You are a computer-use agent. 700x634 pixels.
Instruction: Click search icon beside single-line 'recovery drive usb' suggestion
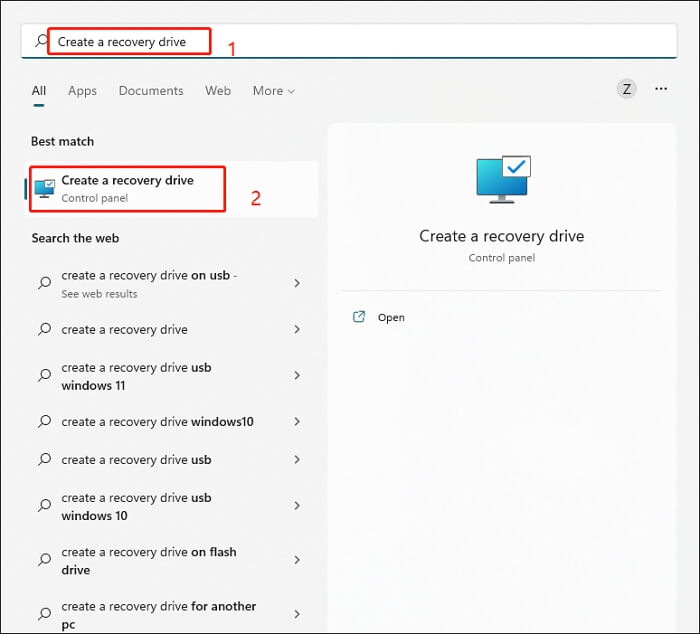(45, 459)
